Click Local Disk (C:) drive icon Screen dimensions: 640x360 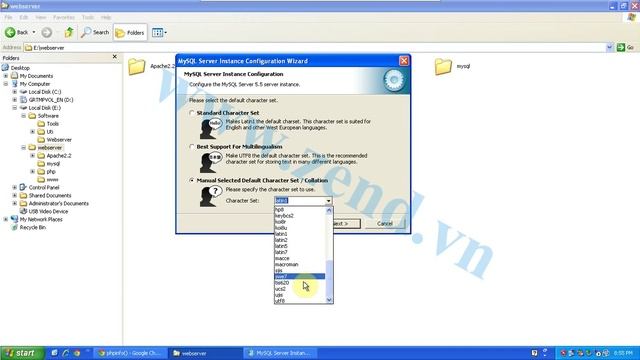coord(23,92)
